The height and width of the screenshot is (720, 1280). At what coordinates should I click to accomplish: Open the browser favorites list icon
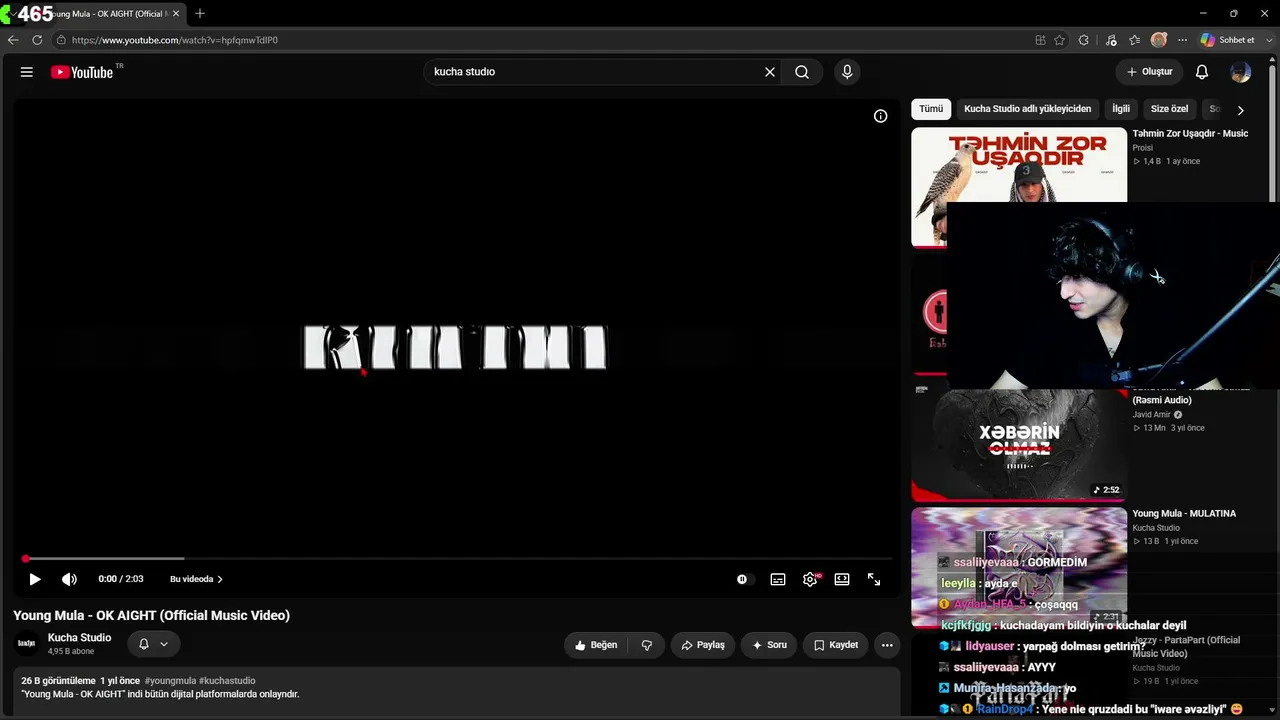pos(1135,40)
